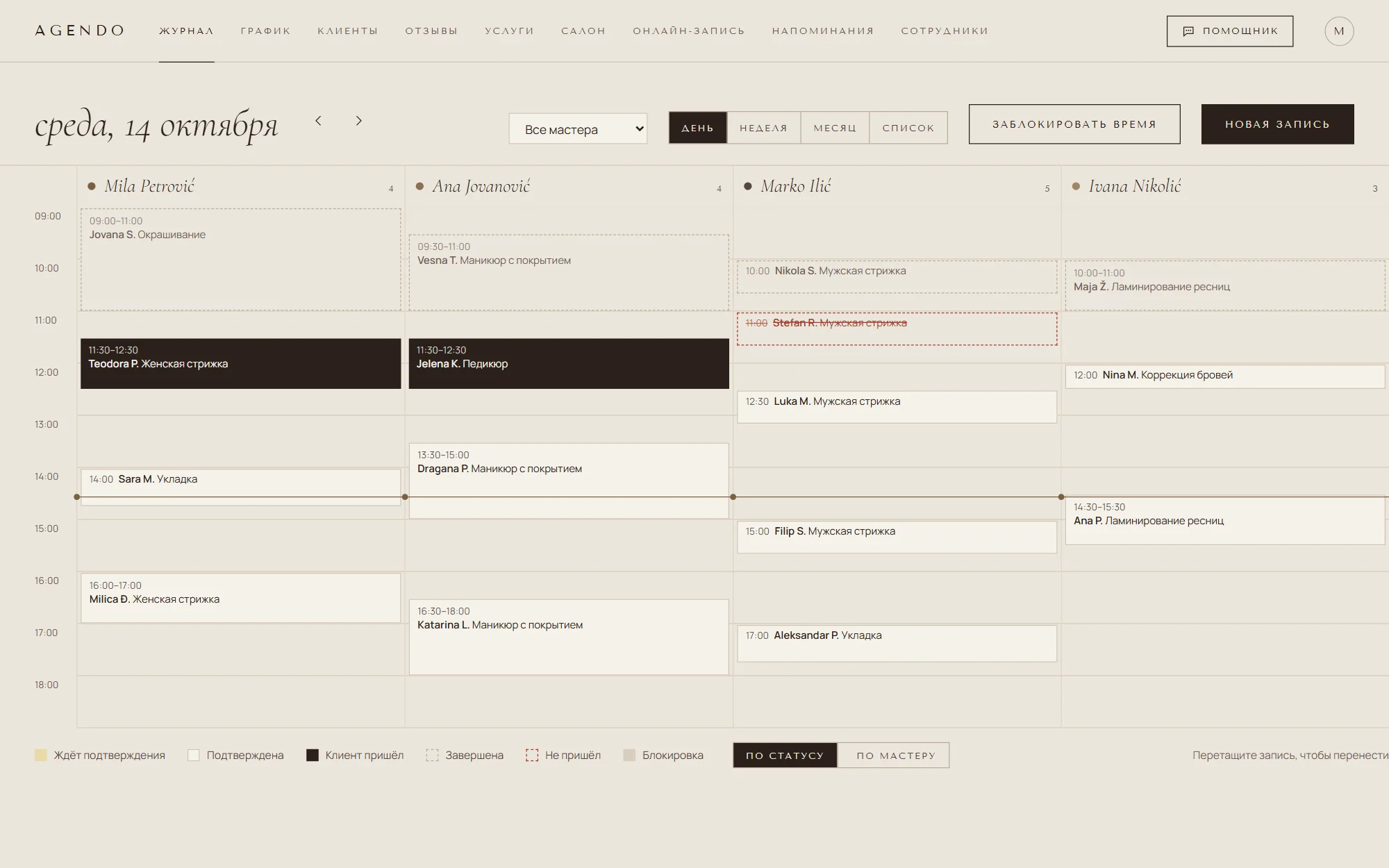Click Заблокировать время button
Image resolution: width=1389 pixels, height=868 pixels.
[1074, 124]
